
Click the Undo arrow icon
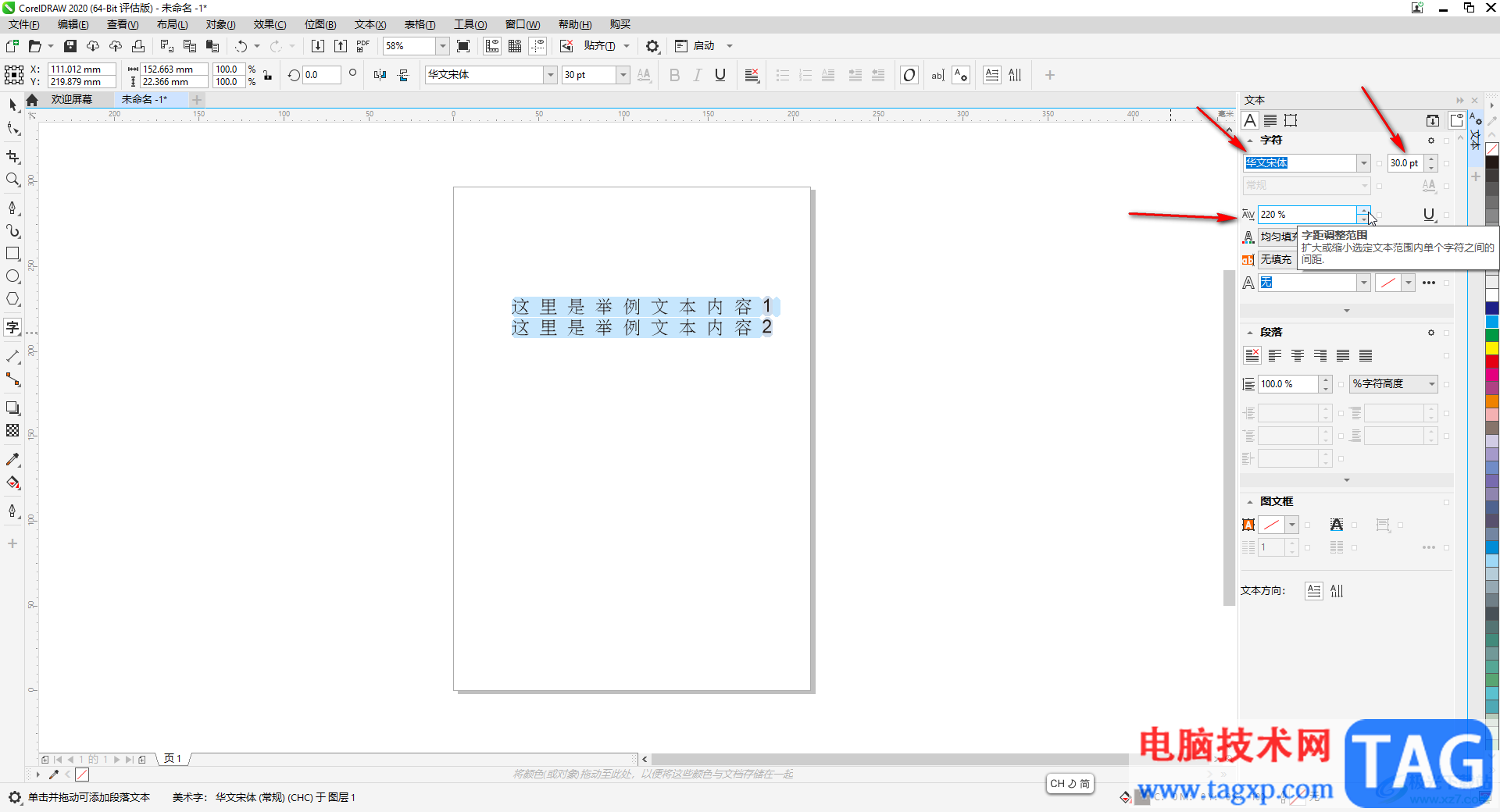241,46
